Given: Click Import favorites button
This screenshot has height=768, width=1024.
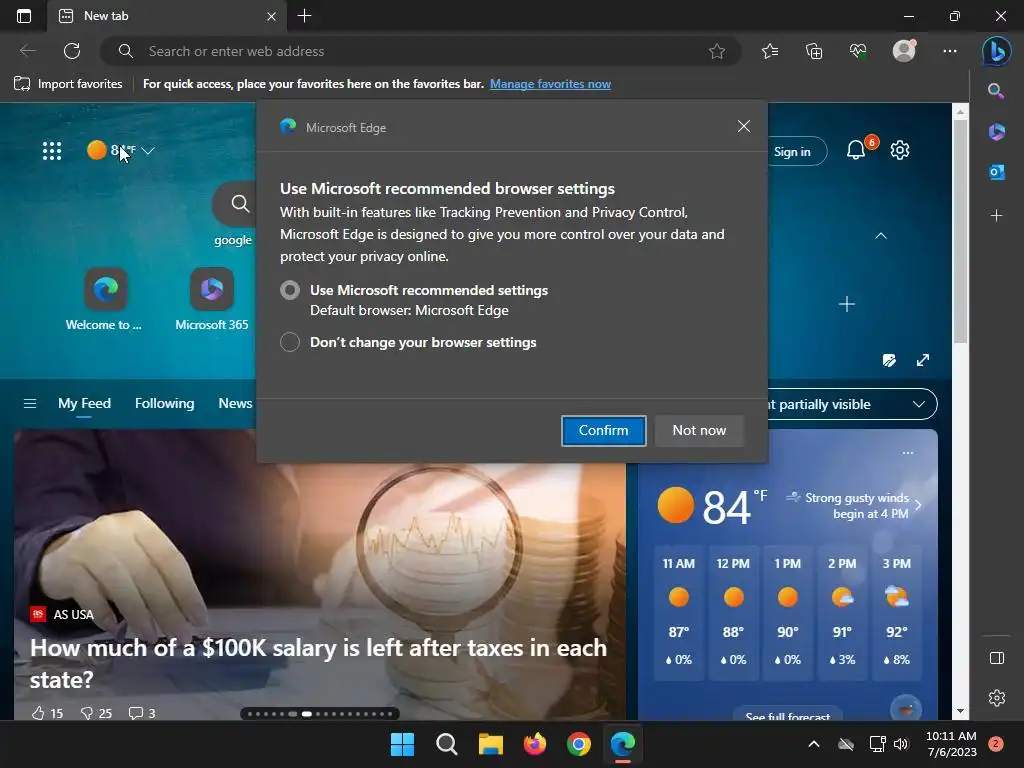Looking at the screenshot, I should click(x=68, y=84).
